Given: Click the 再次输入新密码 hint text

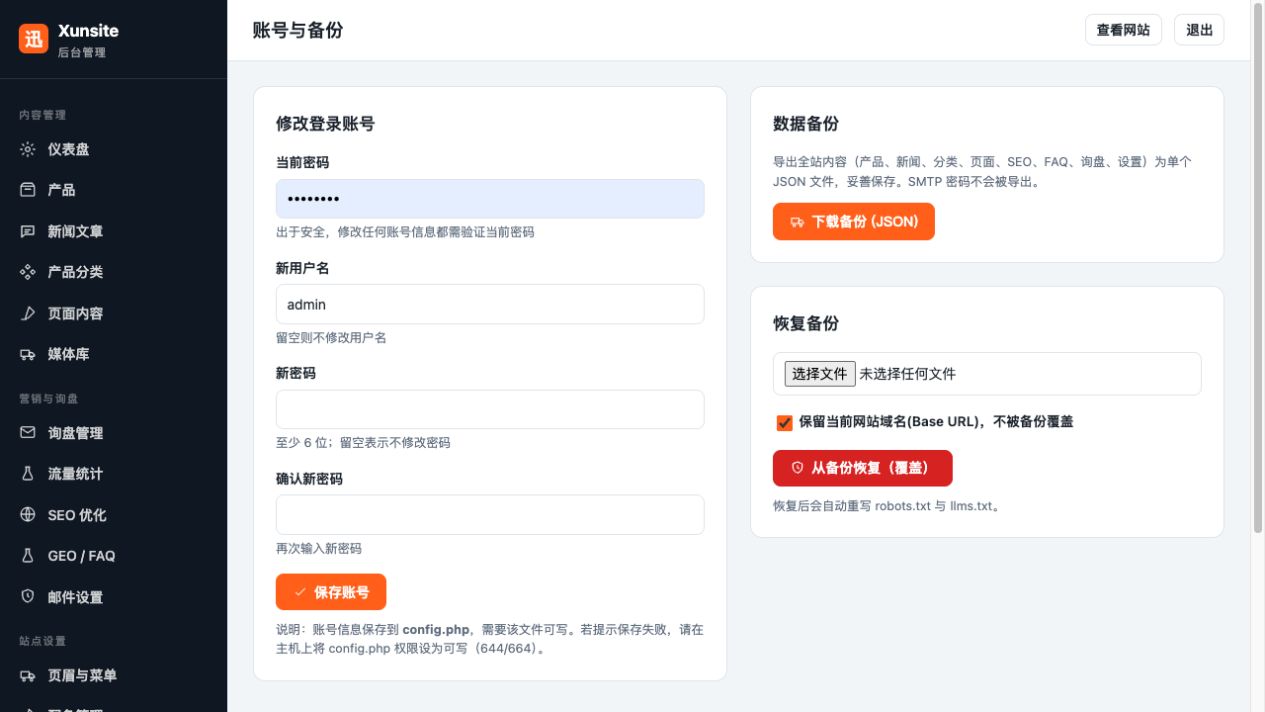Looking at the screenshot, I should (x=319, y=549).
